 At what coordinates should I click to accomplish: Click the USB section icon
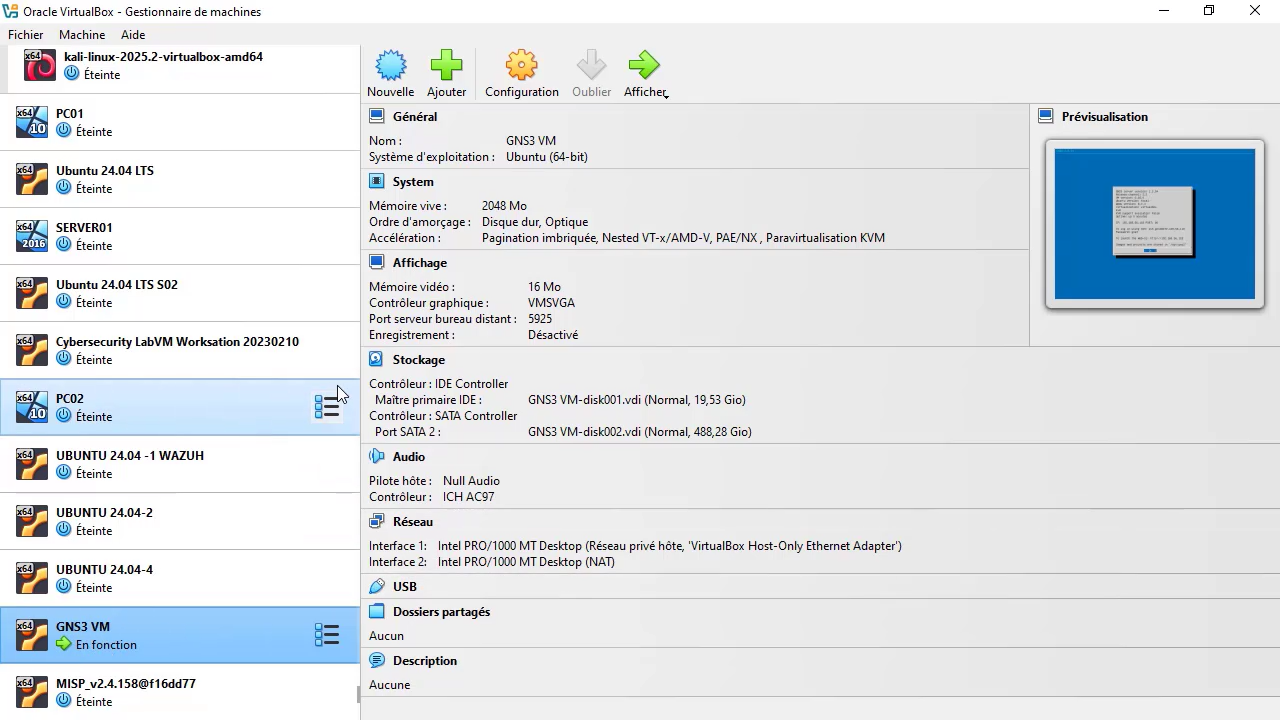pyautogui.click(x=377, y=586)
